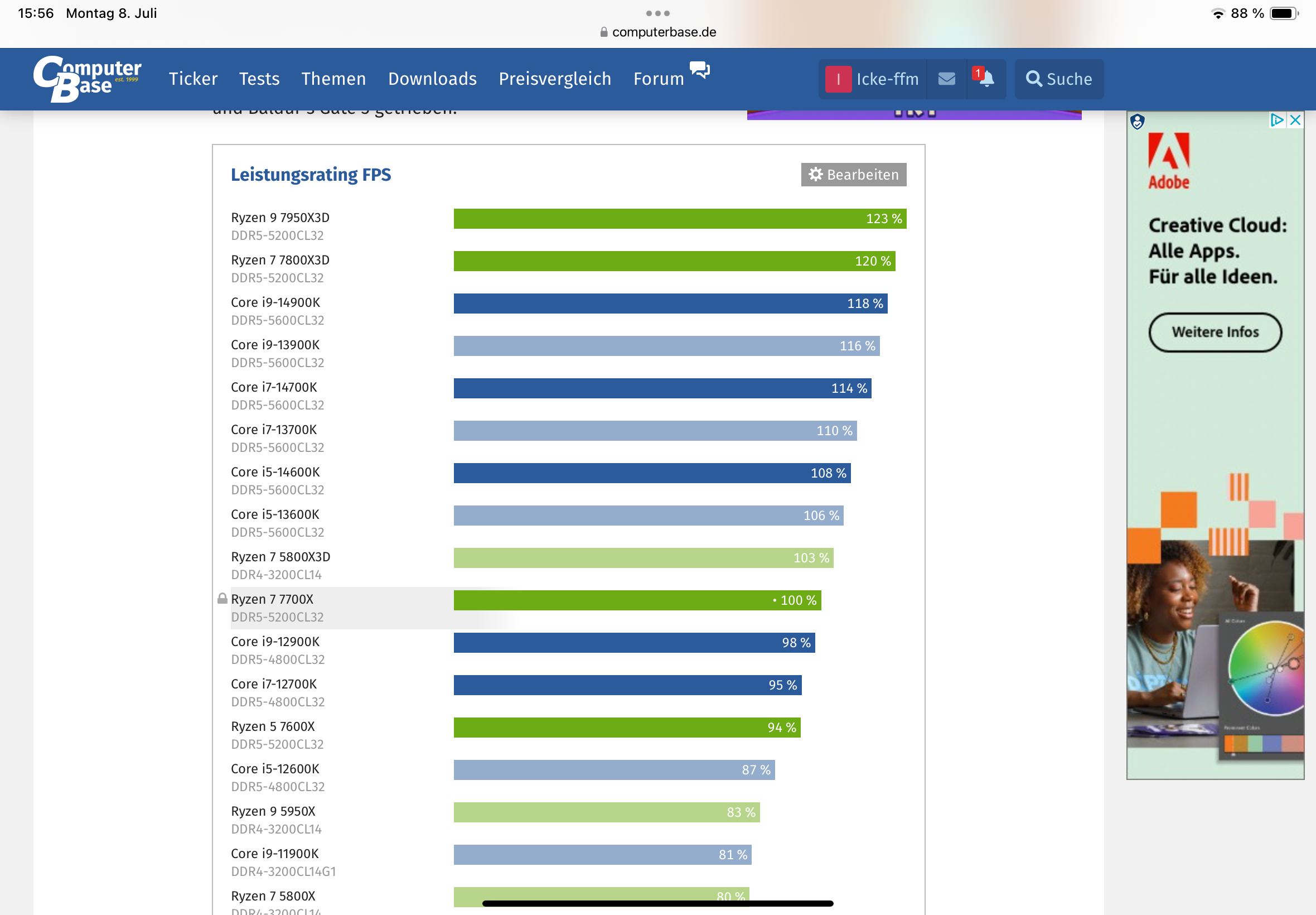
Task: Click the red user avatar icon
Action: 838,79
